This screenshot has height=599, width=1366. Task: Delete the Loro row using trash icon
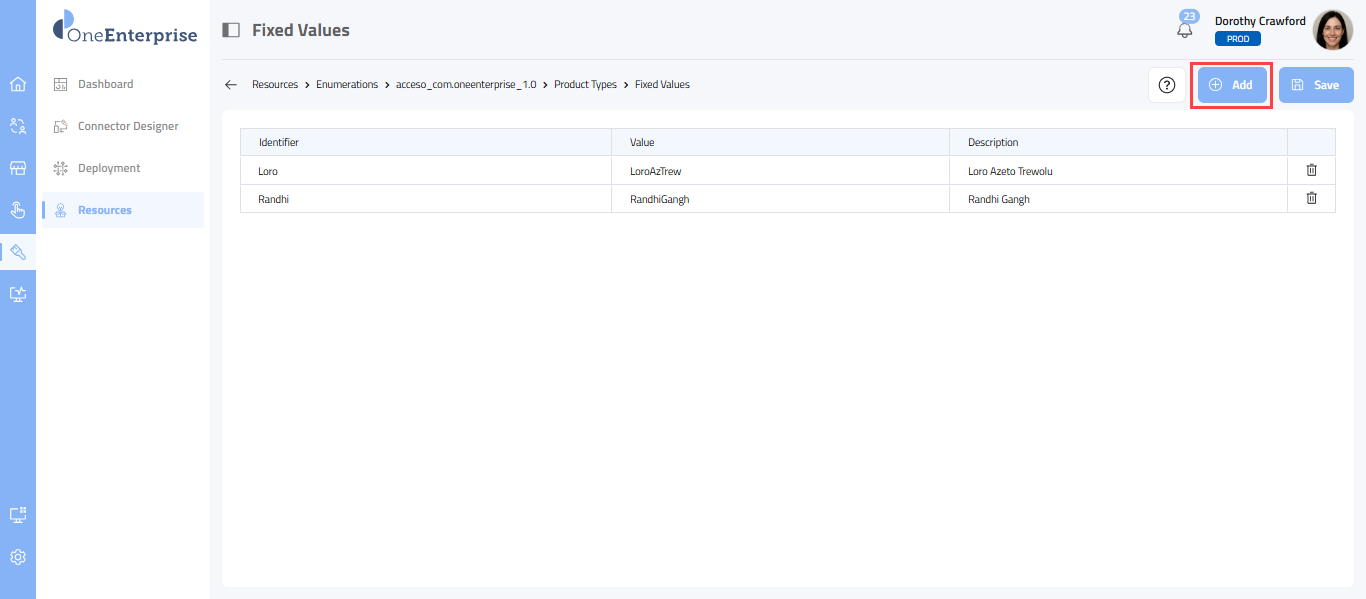[1311, 171]
